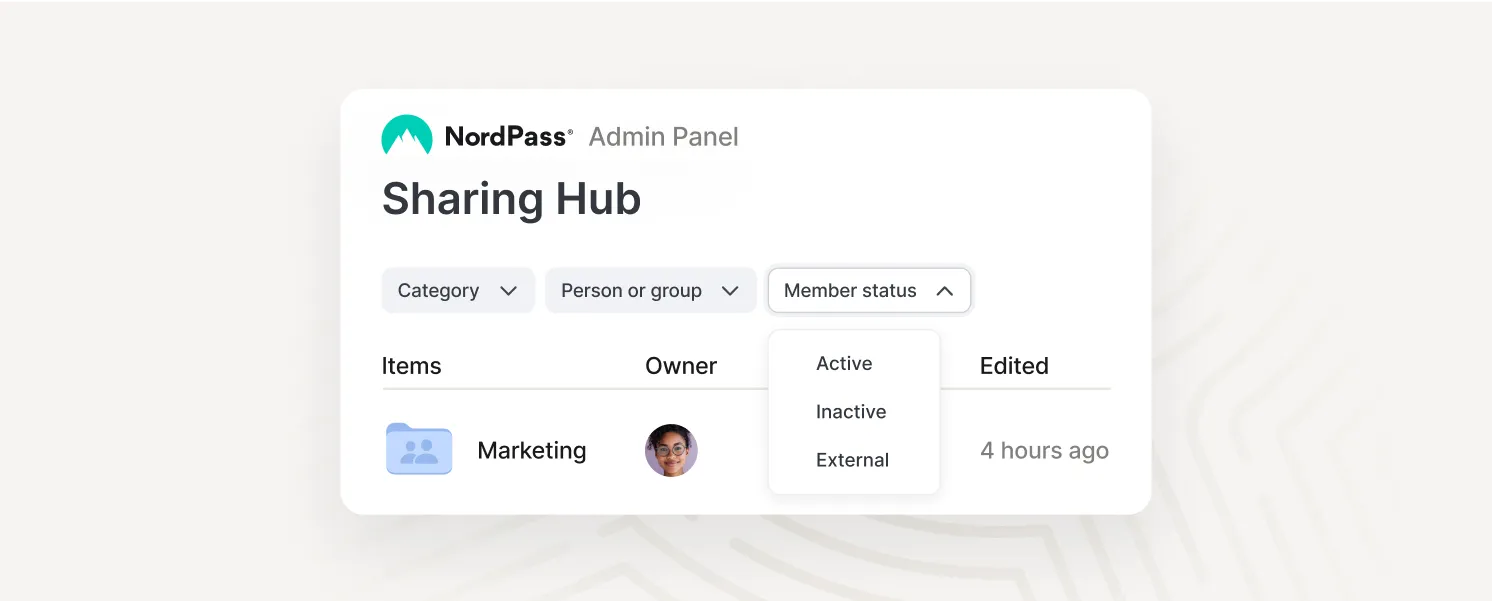Click the chevron arrow inside Category filter
The height and width of the screenshot is (601, 1492).
508,291
